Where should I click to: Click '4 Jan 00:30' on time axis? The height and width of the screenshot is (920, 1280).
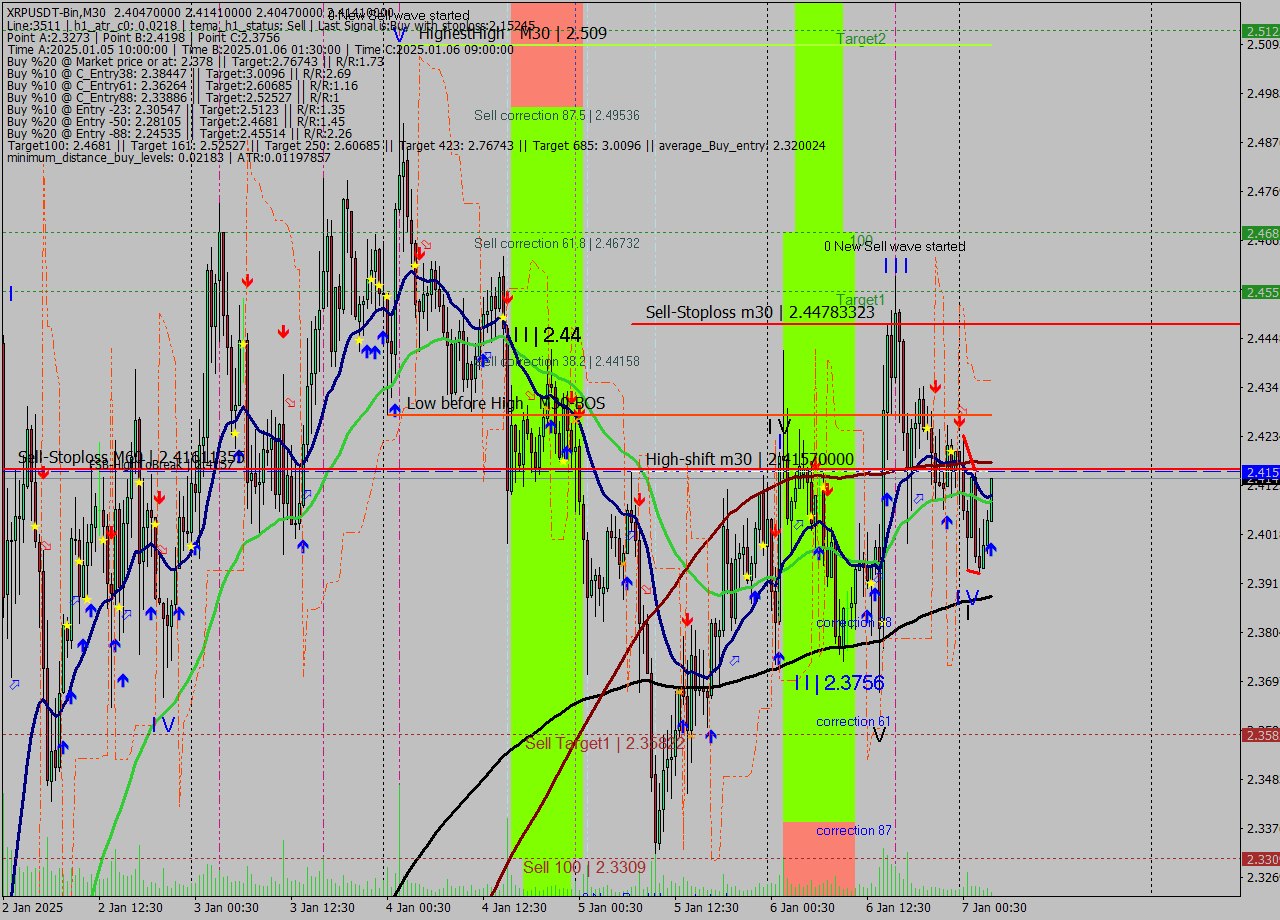(x=418, y=908)
